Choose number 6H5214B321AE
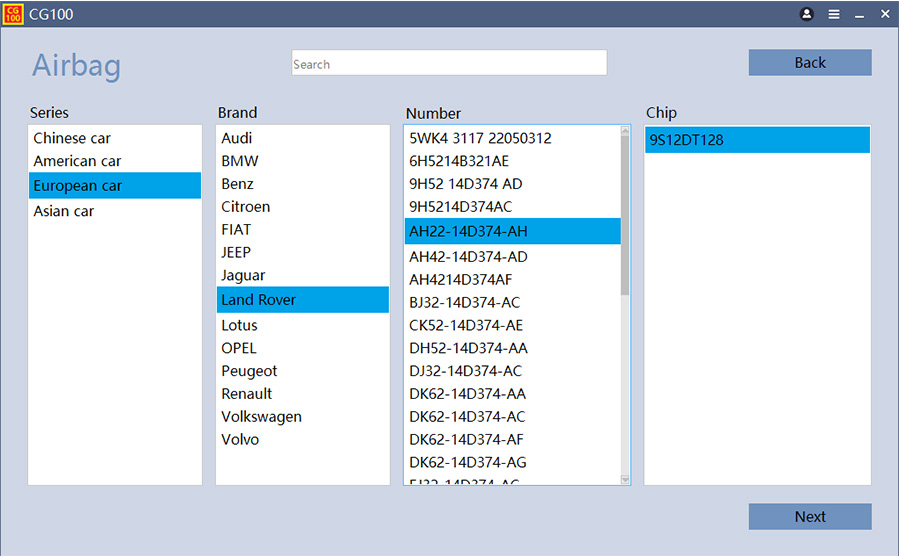This screenshot has width=900, height=556. click(459, 161)
